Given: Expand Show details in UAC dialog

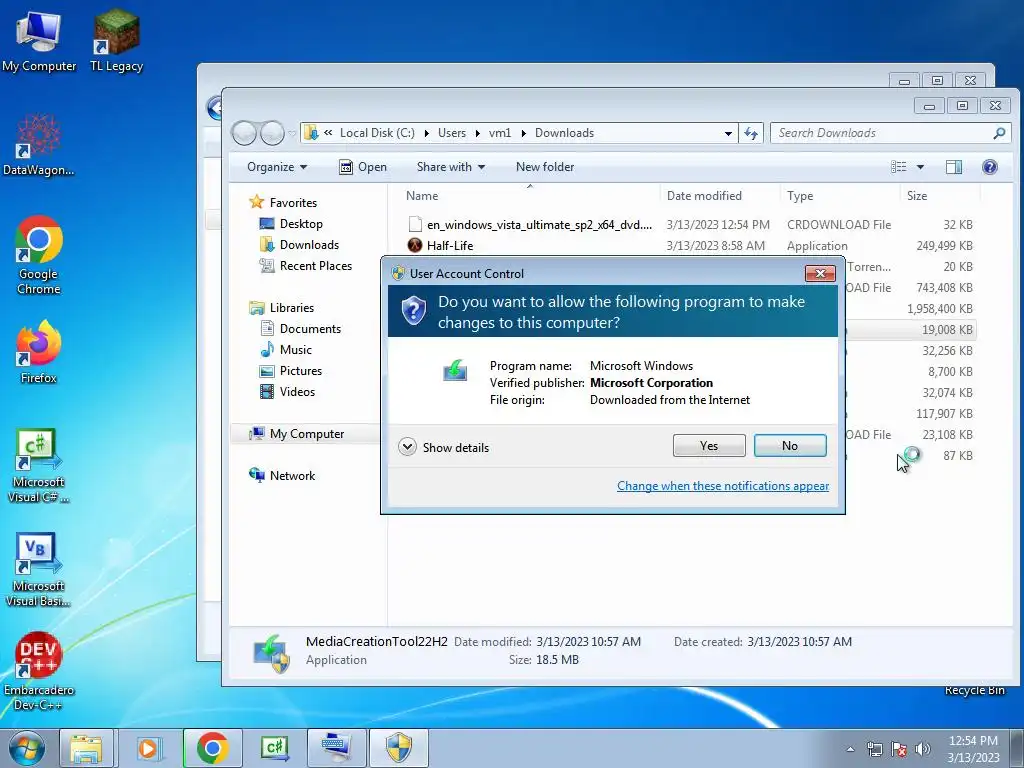Looking at the screenshot, I should [444, 448].
